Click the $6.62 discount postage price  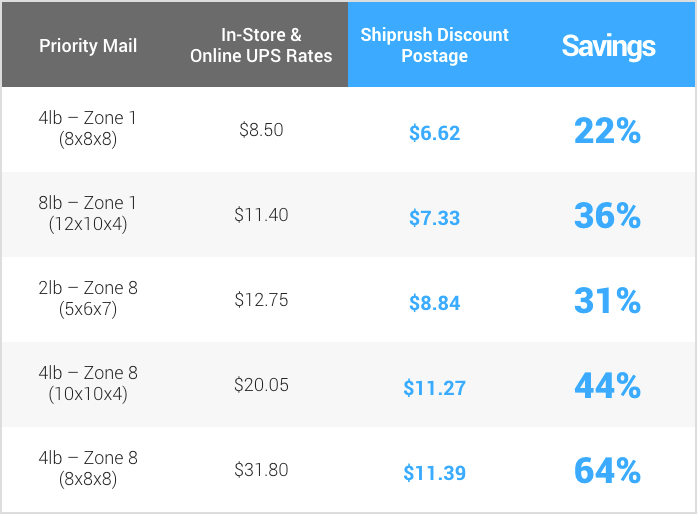pyautogui.click(x=434, y=133)
